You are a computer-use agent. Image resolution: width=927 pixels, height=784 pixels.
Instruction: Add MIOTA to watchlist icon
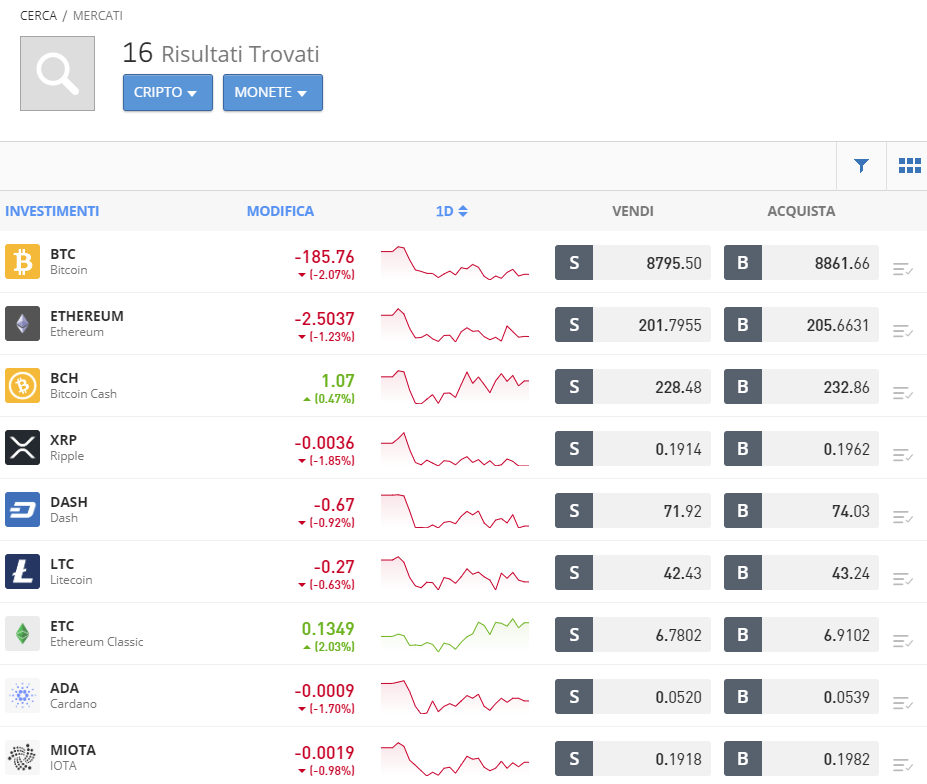(903, 766)
